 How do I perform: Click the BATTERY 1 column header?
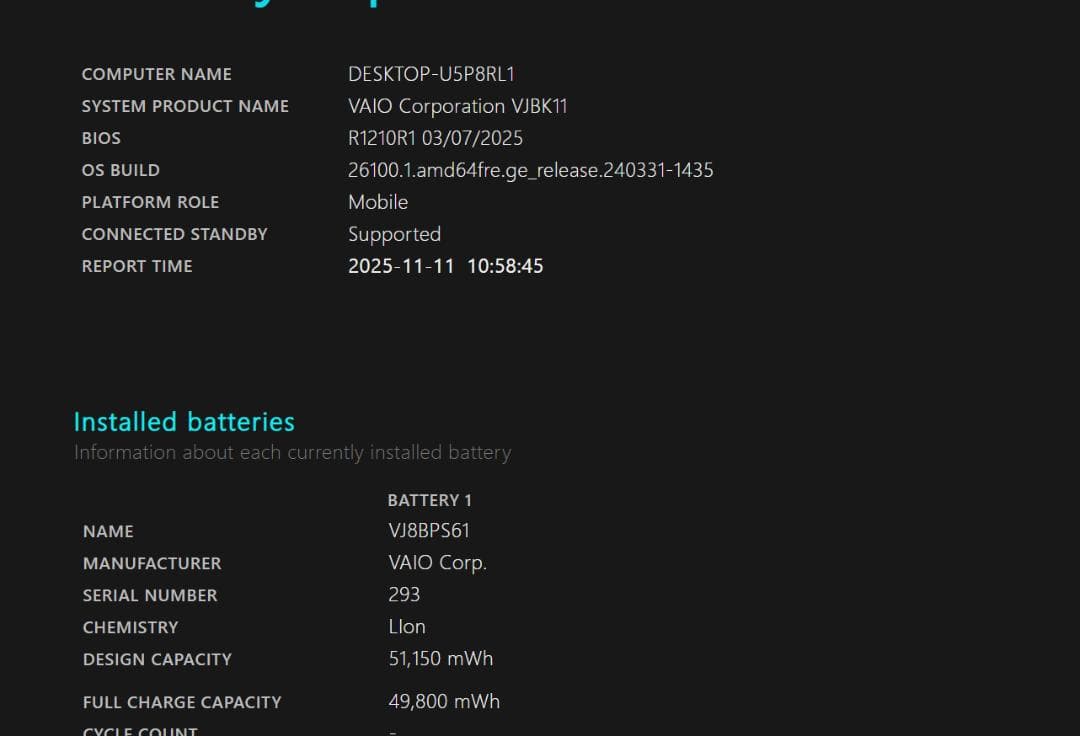click(429, 500)
